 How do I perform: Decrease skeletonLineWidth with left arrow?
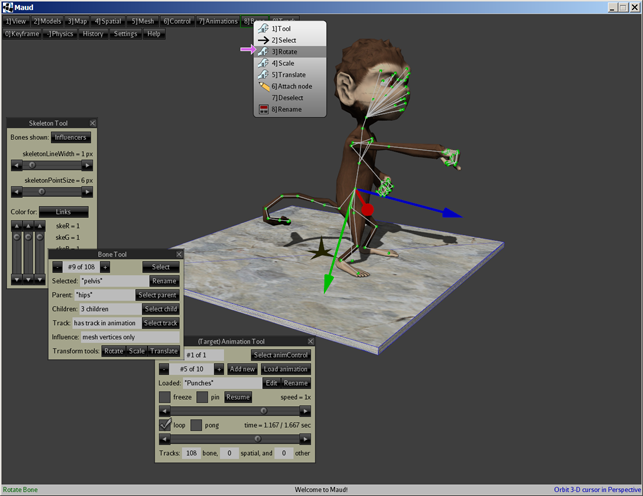point(16,165)
